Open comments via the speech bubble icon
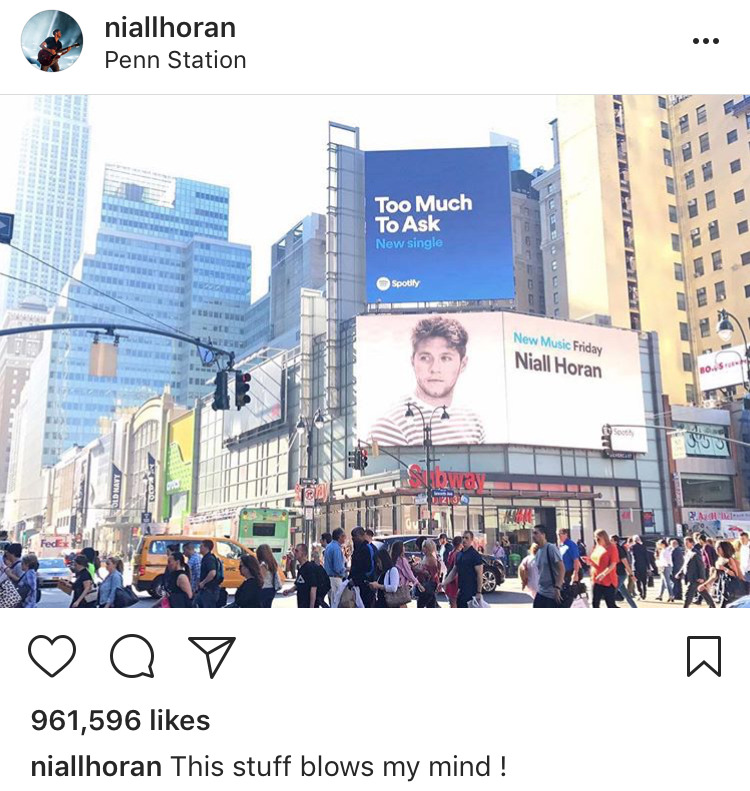Screen dimensions: 750x791 pos(132,656)
